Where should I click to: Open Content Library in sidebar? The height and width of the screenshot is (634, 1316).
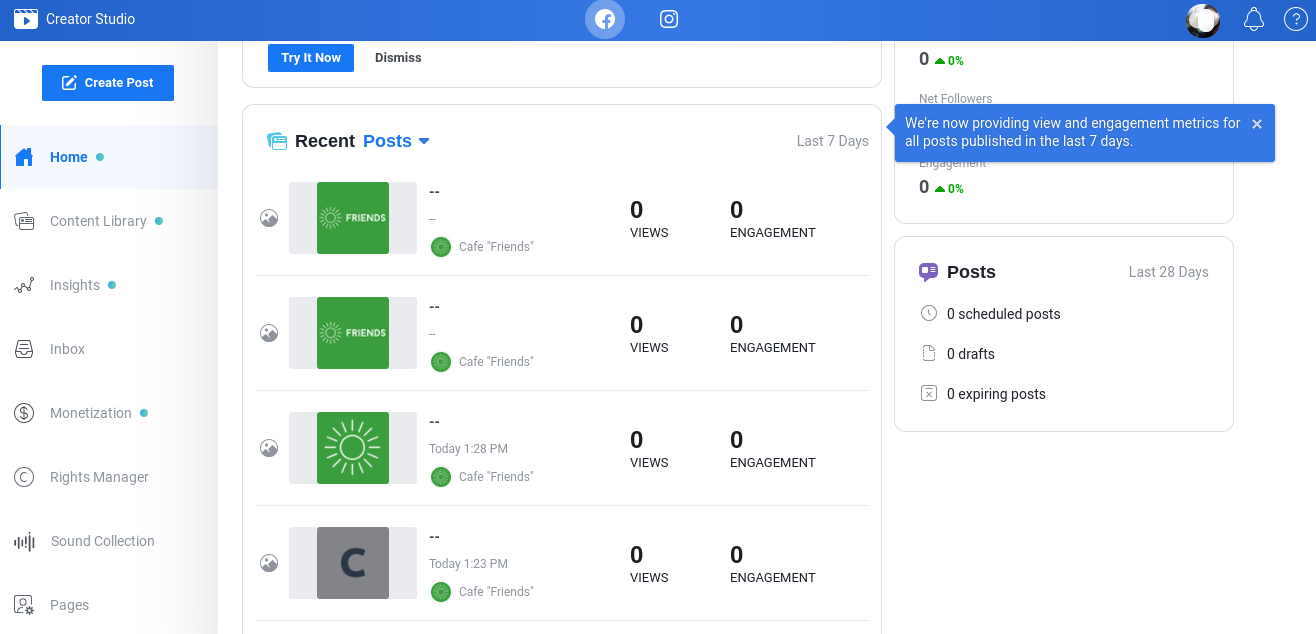point(98,221)
